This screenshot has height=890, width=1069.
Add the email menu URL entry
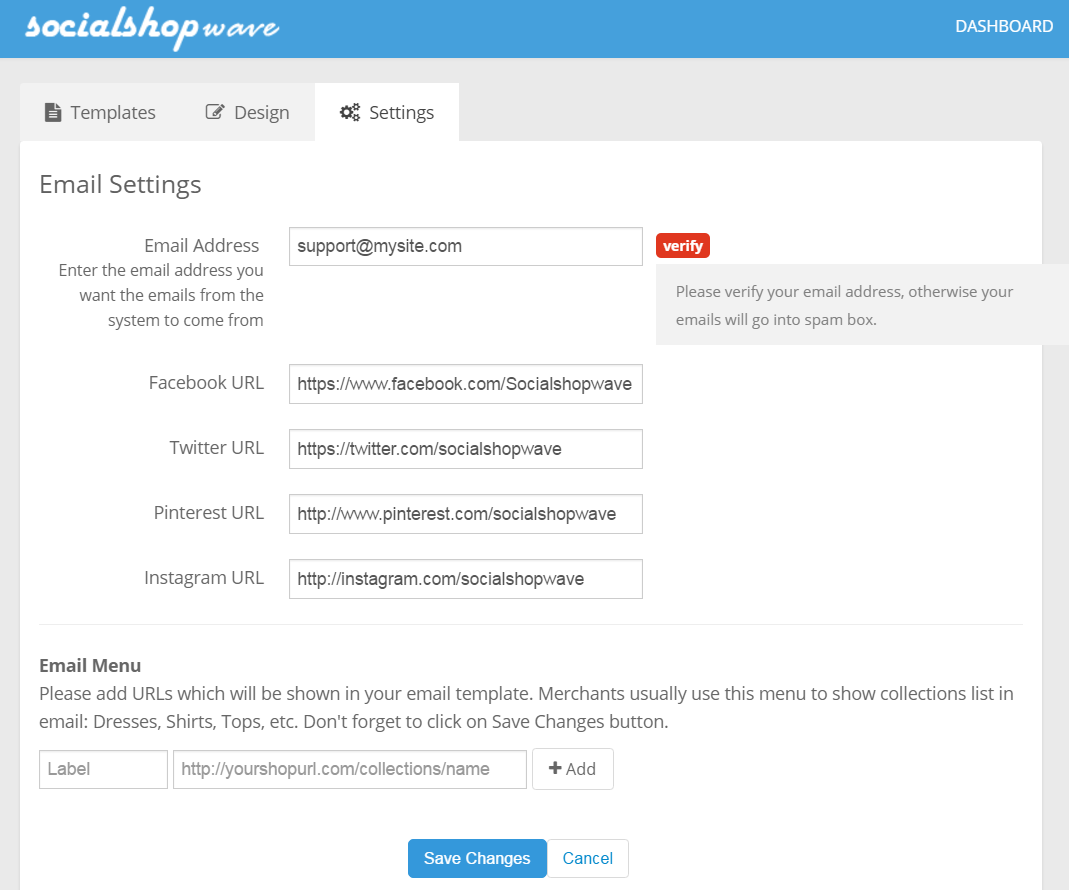click(x=573, y=769)
